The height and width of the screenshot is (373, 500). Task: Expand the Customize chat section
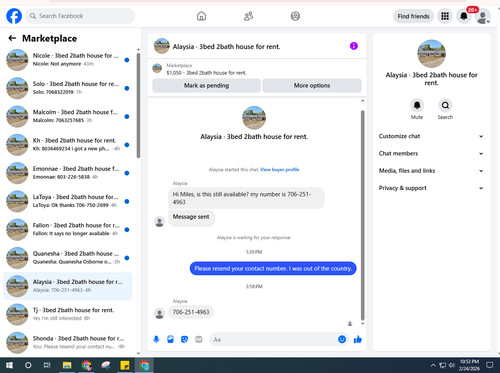point(431,136)
